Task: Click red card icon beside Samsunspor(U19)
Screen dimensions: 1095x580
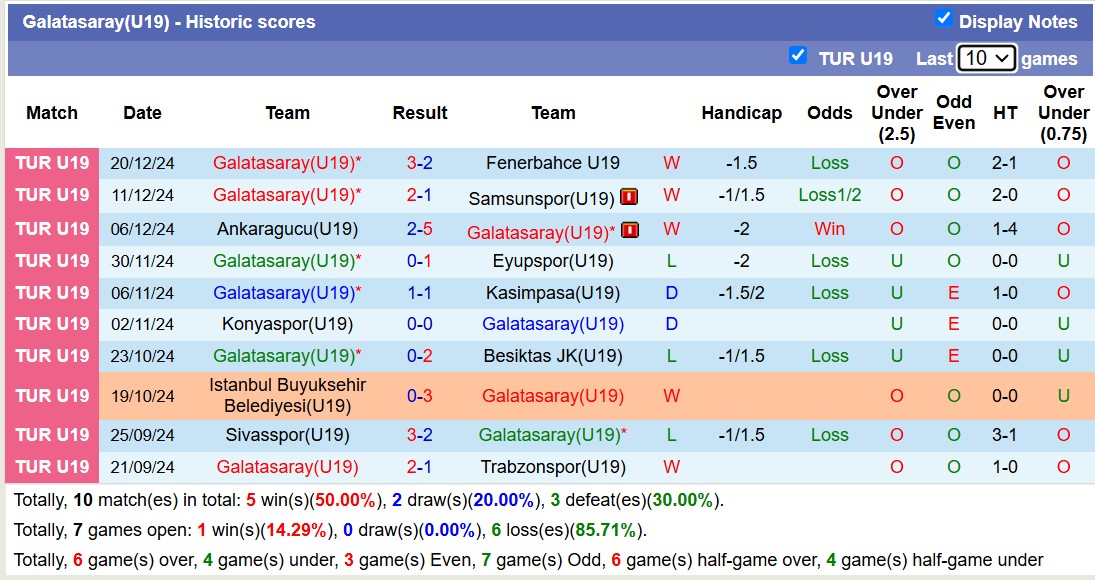Action: click(x=629, y=197)
